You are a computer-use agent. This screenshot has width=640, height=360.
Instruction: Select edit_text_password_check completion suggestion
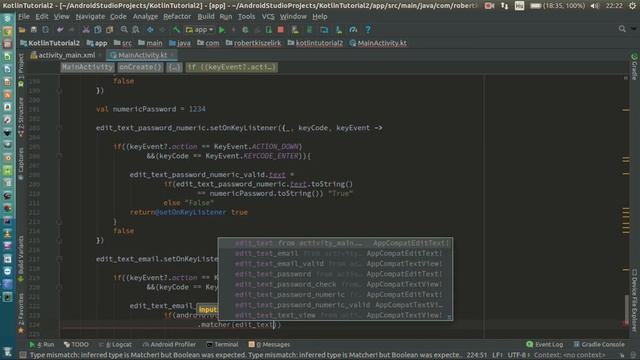[336, 284]
